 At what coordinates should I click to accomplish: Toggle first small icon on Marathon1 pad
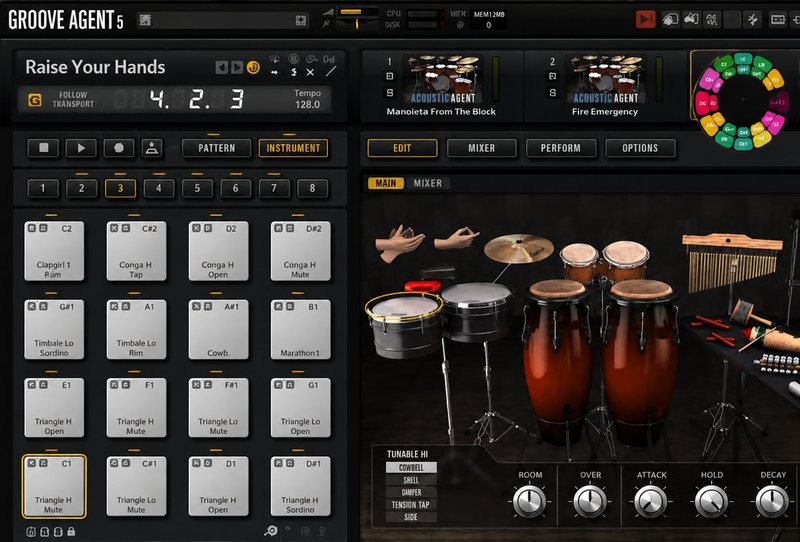click(279, 306)
